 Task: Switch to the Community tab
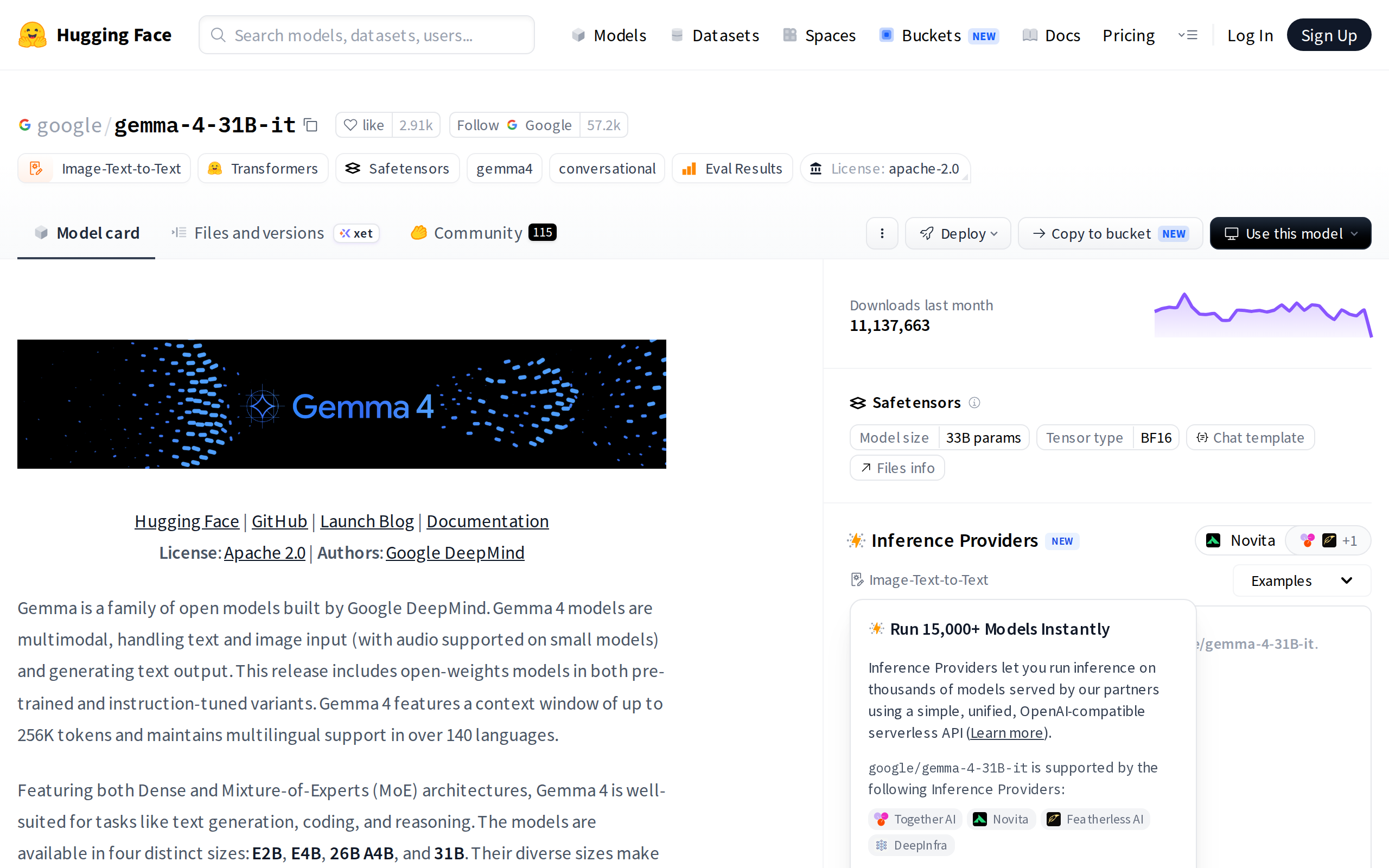pos(483,233)
